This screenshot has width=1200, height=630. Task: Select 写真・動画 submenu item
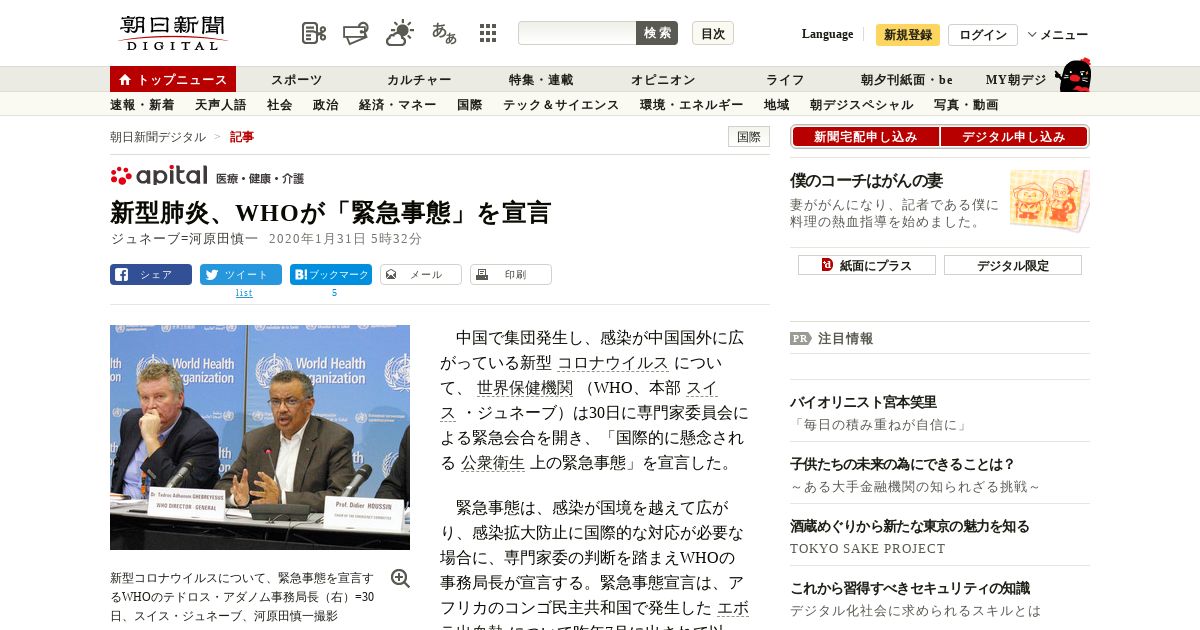(x=966, y=104)
